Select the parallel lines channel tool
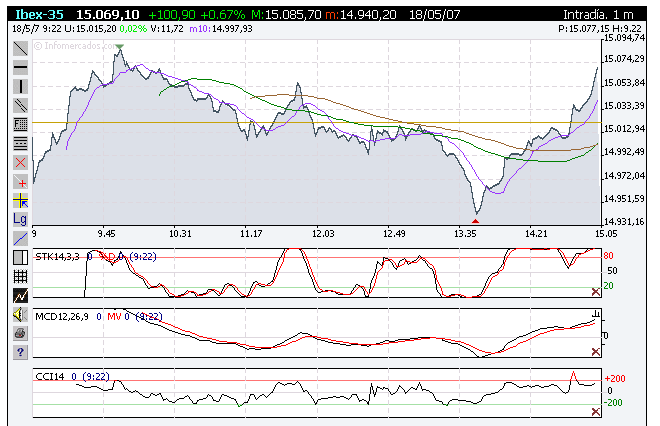 coord(20,105)
